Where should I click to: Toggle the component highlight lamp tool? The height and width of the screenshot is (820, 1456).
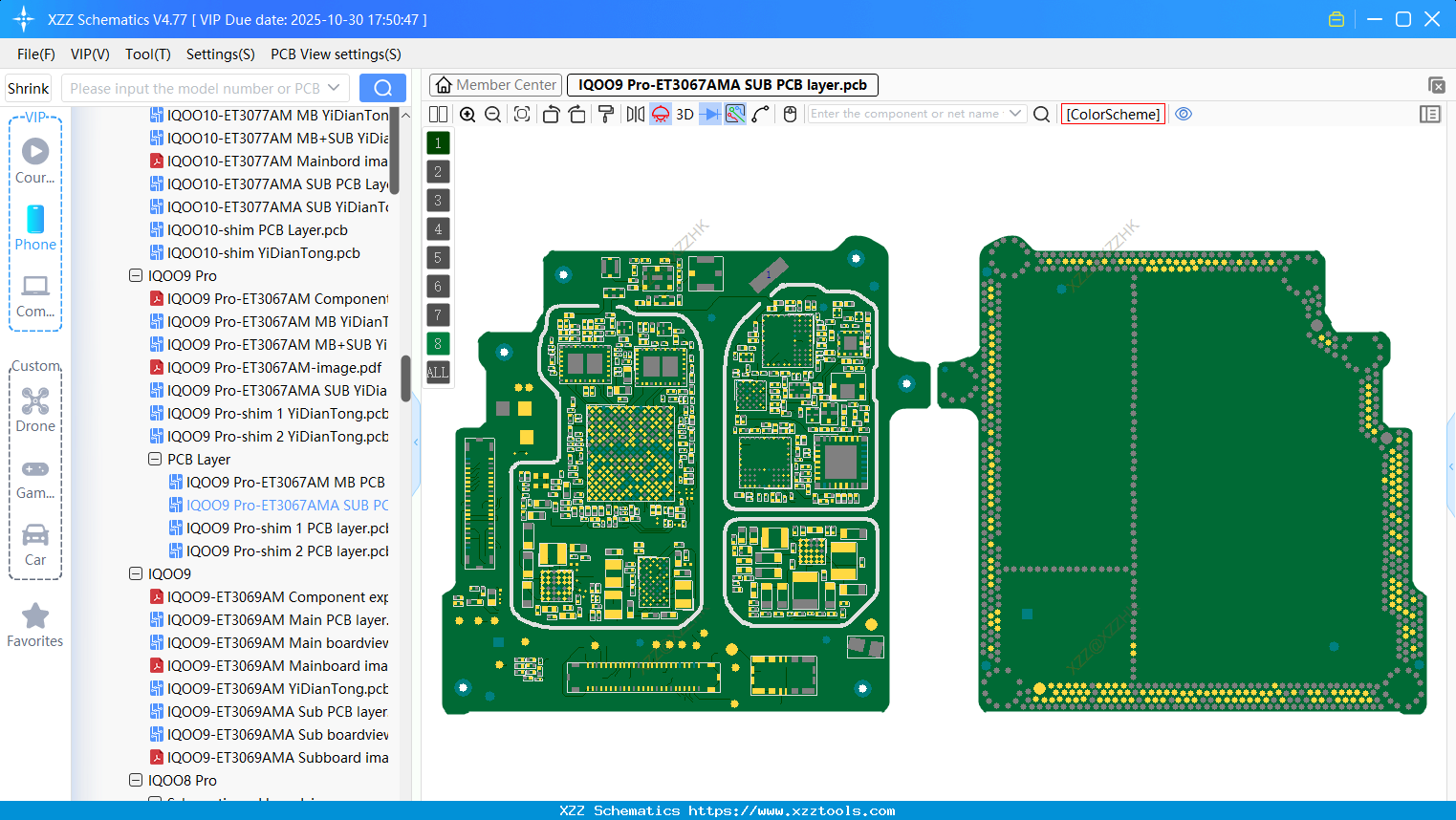[660, 114]
